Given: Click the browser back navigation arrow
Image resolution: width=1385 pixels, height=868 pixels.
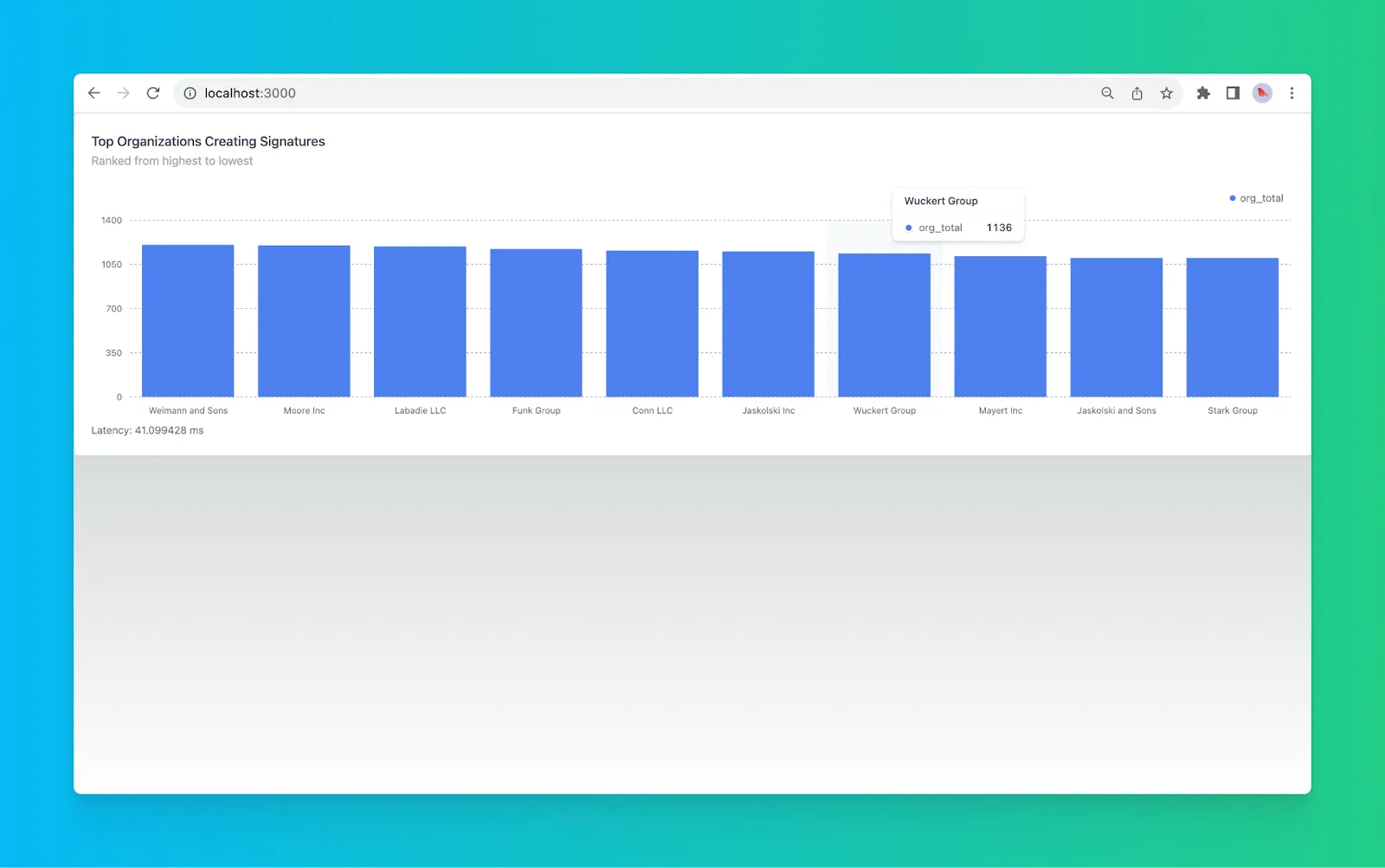Looking at the screenshot, I should coord(94,93).
